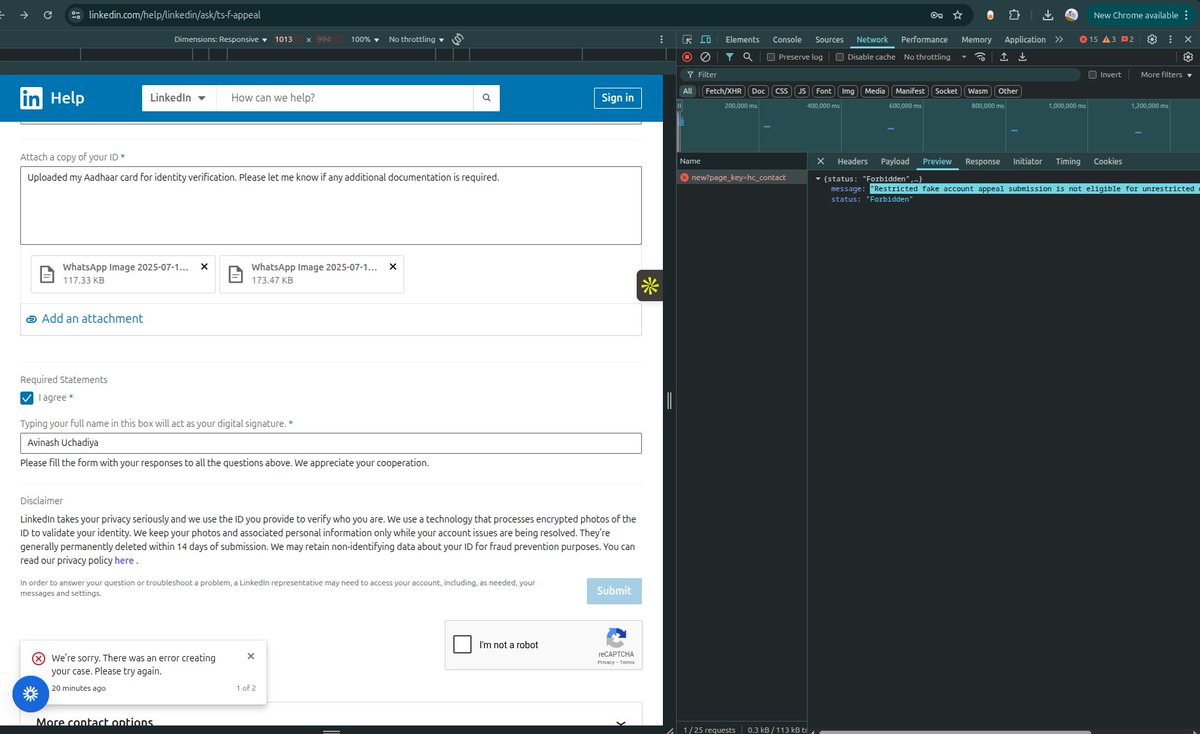
Task: Click the Submit button
Action: click(614, 591)
